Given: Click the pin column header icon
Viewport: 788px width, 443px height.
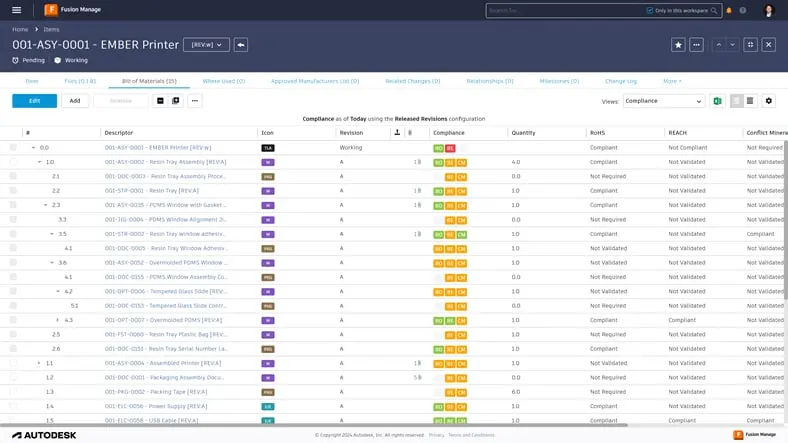Looking at the screenshot, I should coord(397,133).
